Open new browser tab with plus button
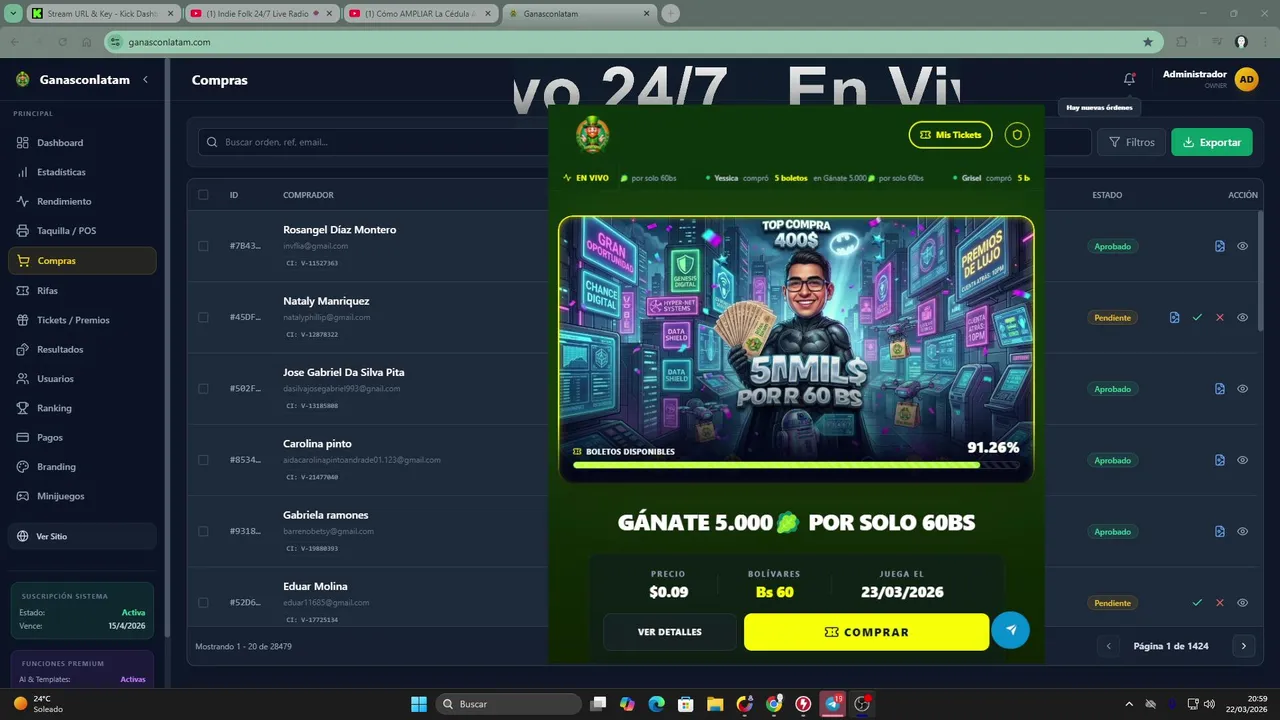This screenshot has width=1280, height=720. pyautogui.click(x=671, y=14)
